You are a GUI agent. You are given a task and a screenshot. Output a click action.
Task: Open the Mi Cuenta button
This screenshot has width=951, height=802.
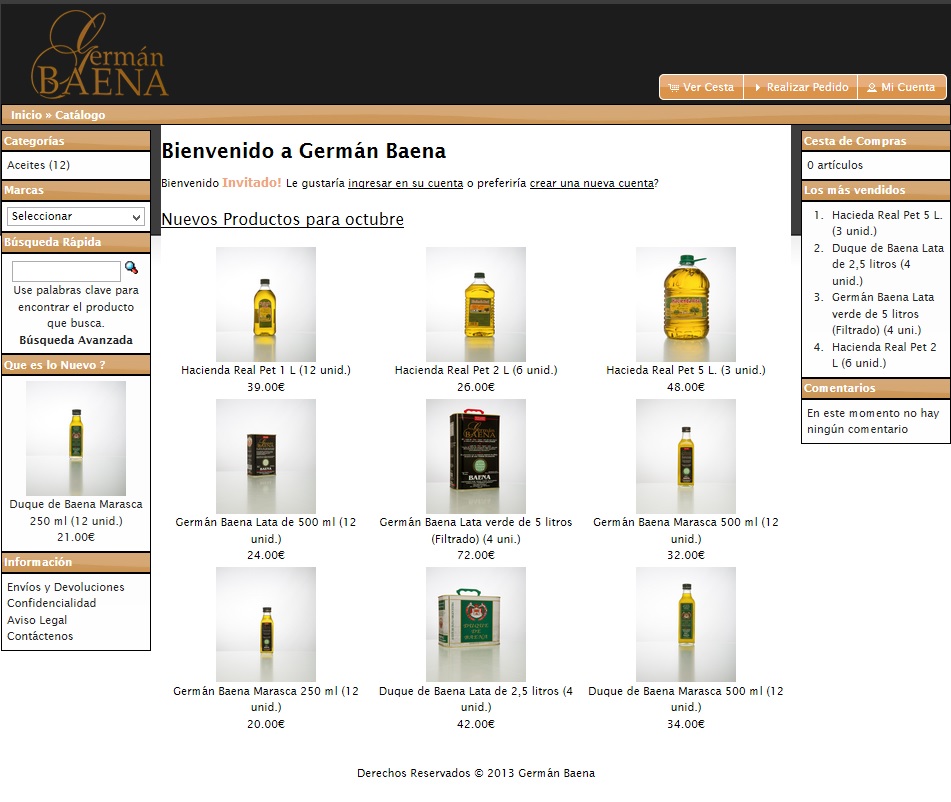902,87
